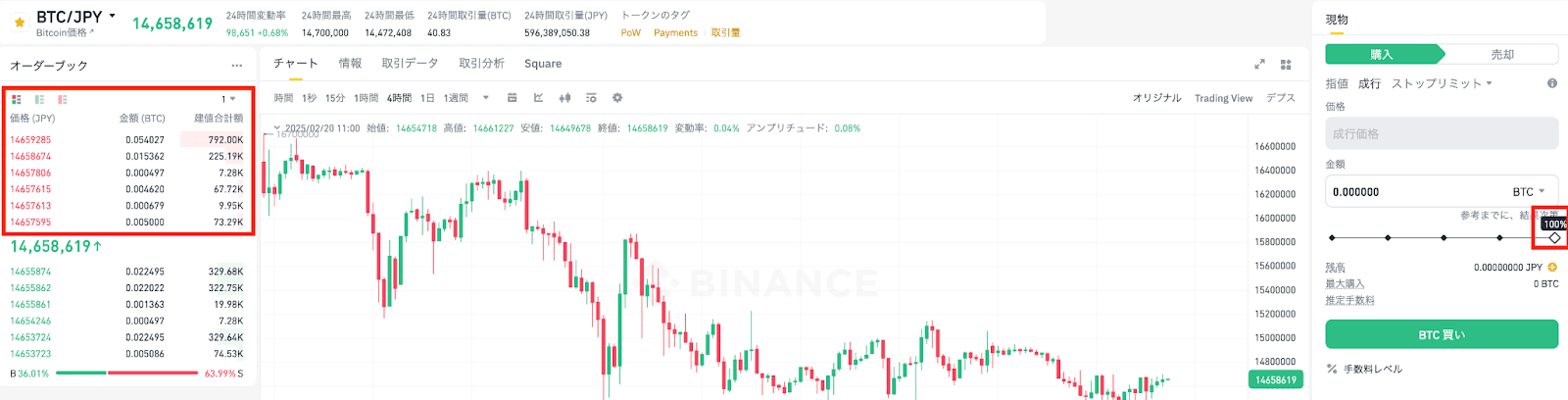1568x400 pixels.
Task: Expand the ストップリミット order type dropdown
Action: (1442, 83)
